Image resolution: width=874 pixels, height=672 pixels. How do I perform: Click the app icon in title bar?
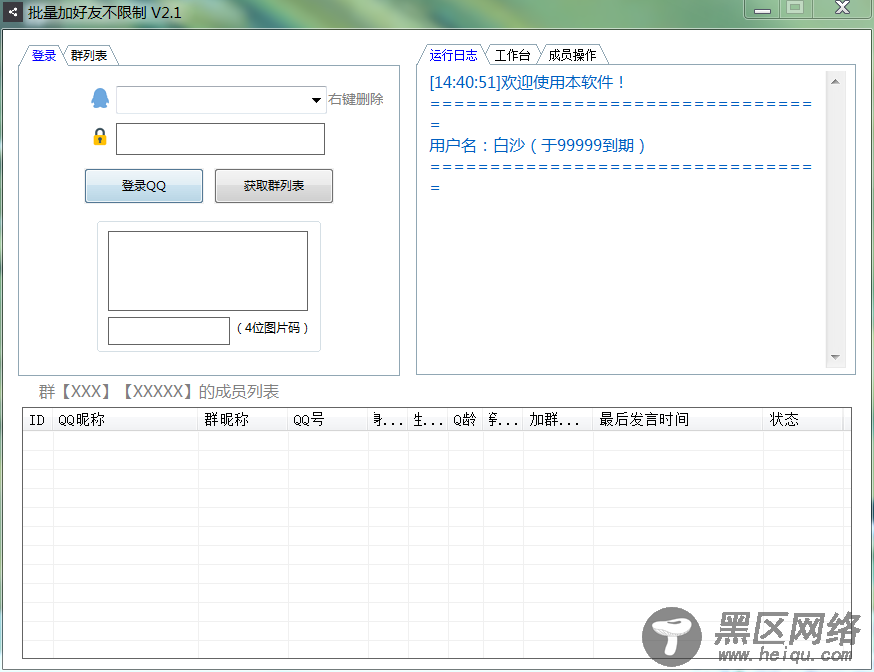13,11
